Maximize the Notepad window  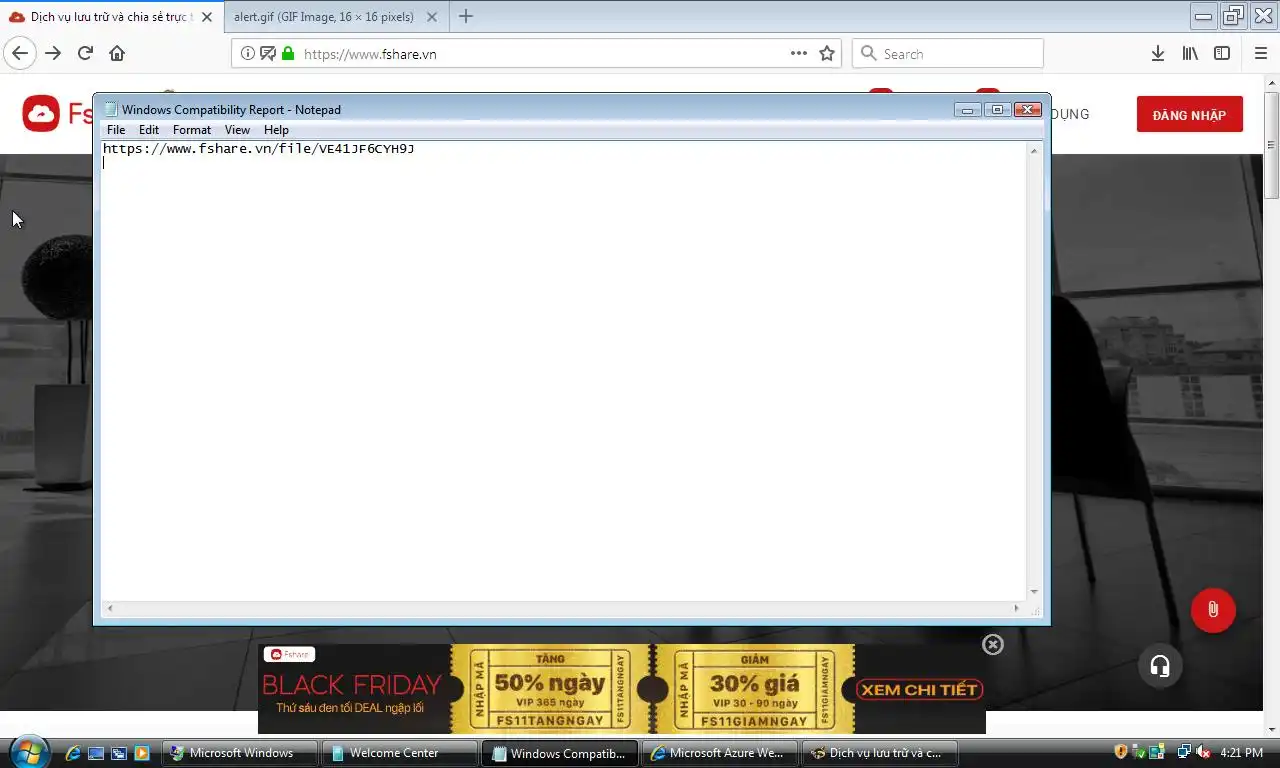(997, 109)
